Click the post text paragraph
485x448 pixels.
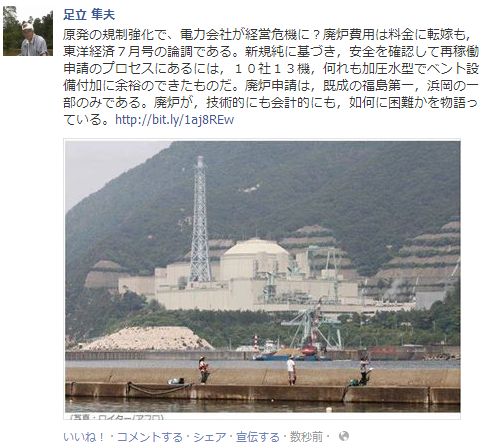pyautogui.click(x=271, y=77)
